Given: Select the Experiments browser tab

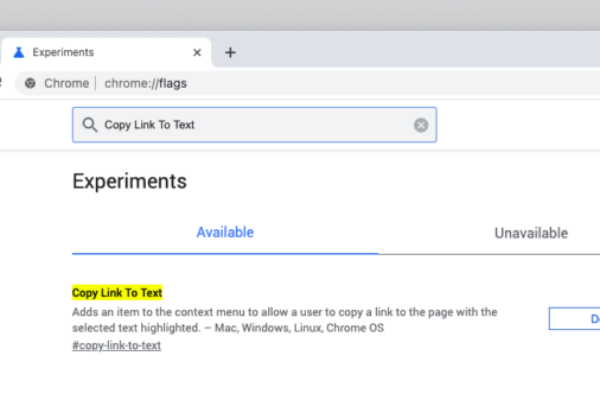Looking at the screenshot, I should pyautogui.click(x=106, y=52).
